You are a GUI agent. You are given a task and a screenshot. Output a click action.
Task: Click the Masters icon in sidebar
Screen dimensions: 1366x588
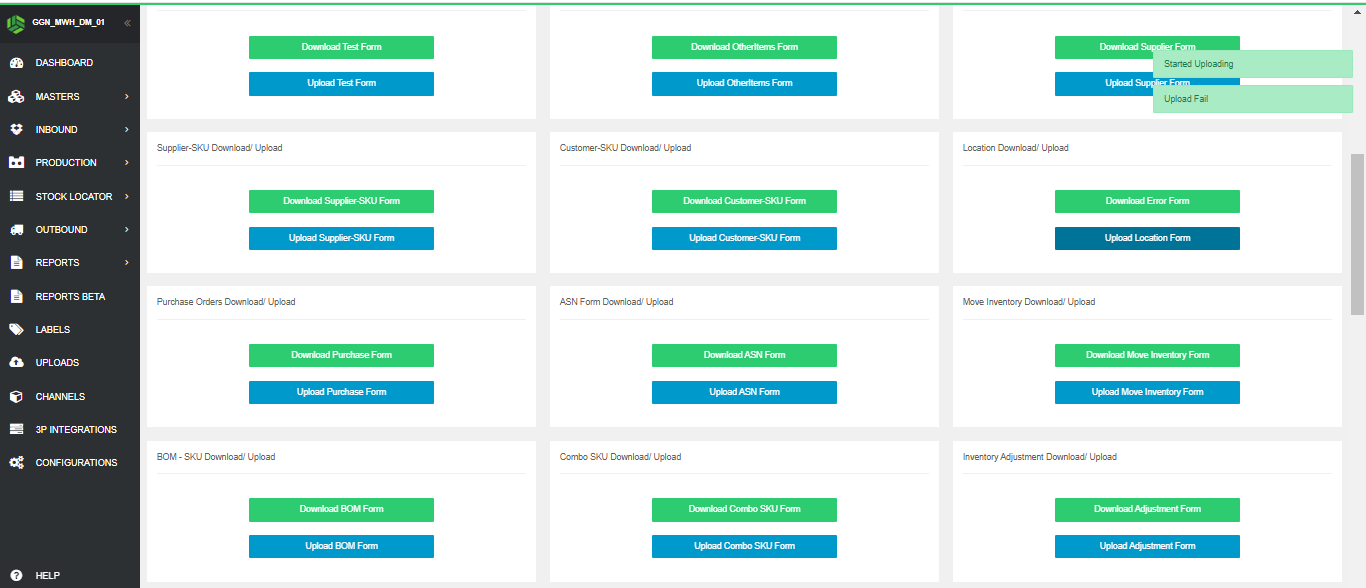coord(16,97)
